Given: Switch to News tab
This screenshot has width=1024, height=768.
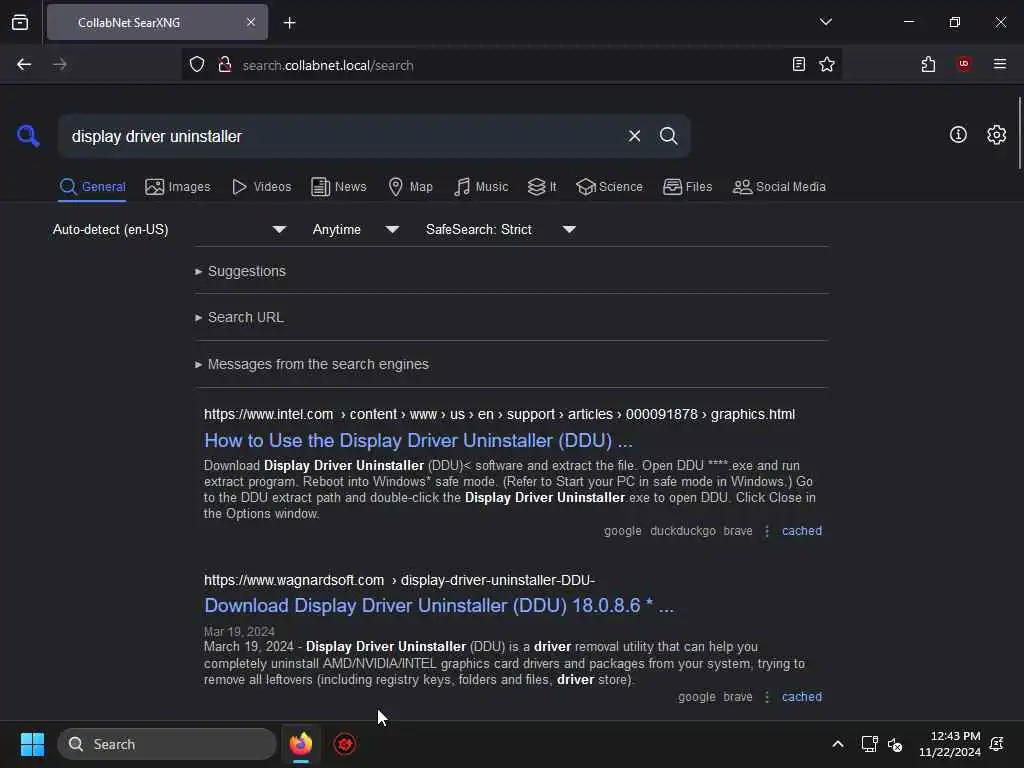Looking at the screenshot, I should tap(339, 187).
